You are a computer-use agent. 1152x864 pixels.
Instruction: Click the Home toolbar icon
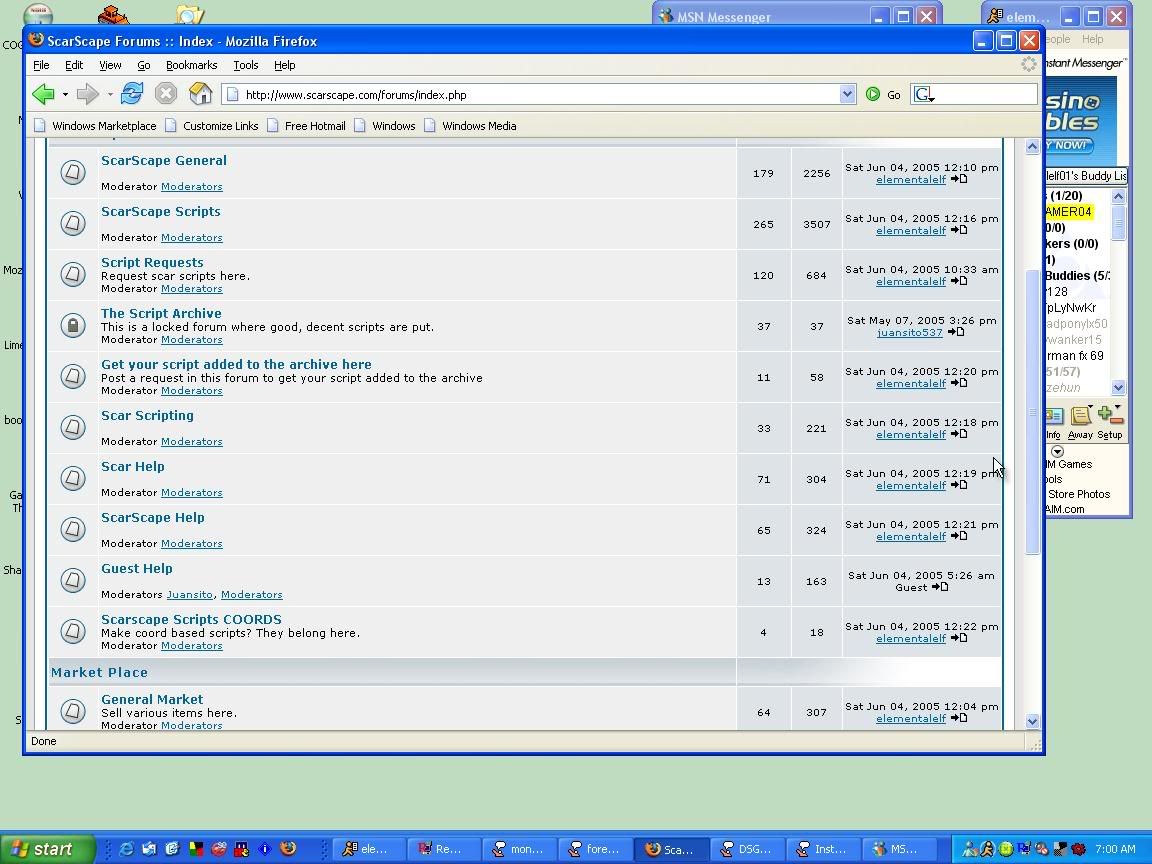click(201, 94)
